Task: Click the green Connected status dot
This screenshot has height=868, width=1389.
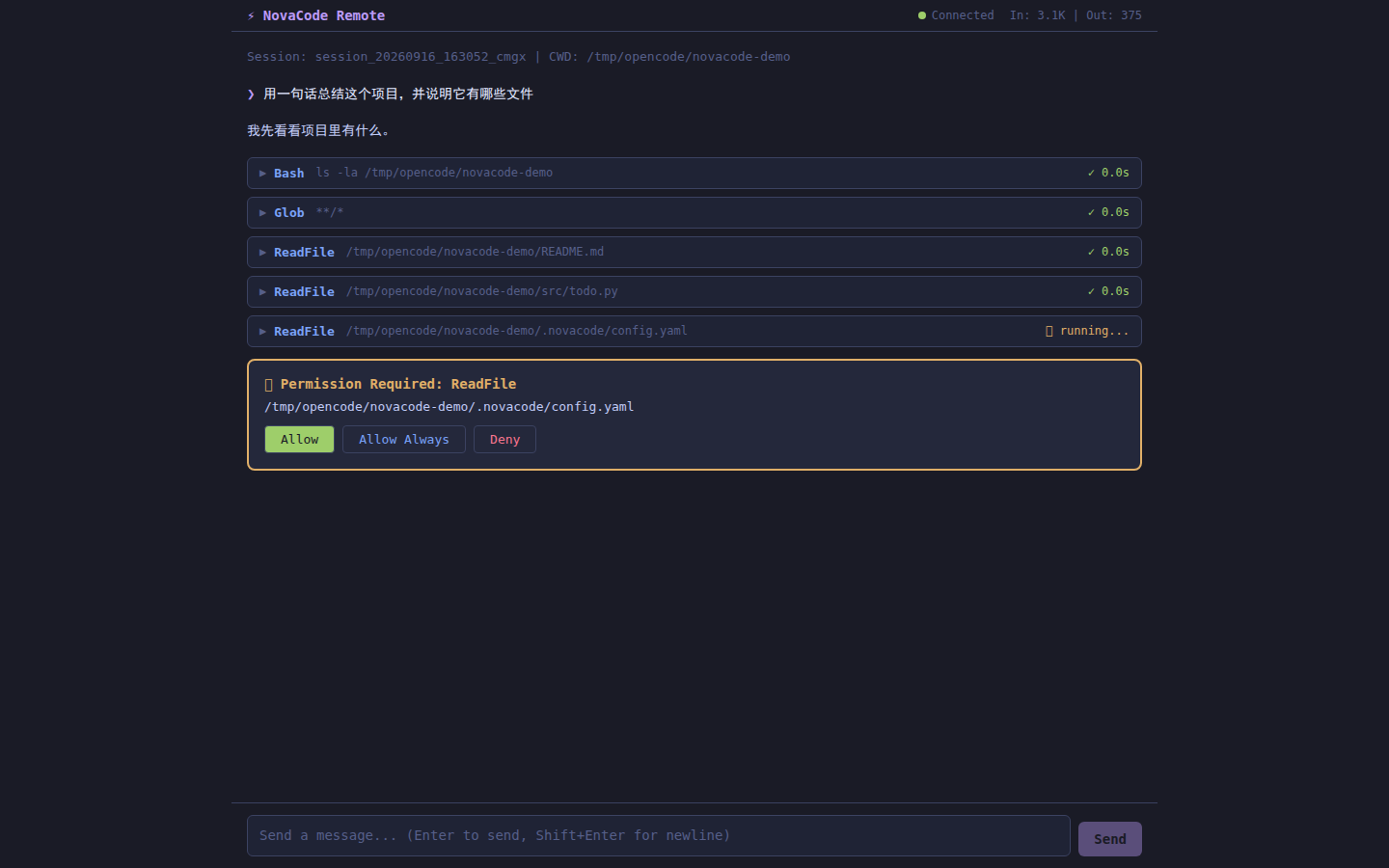Action: point(922,15)
